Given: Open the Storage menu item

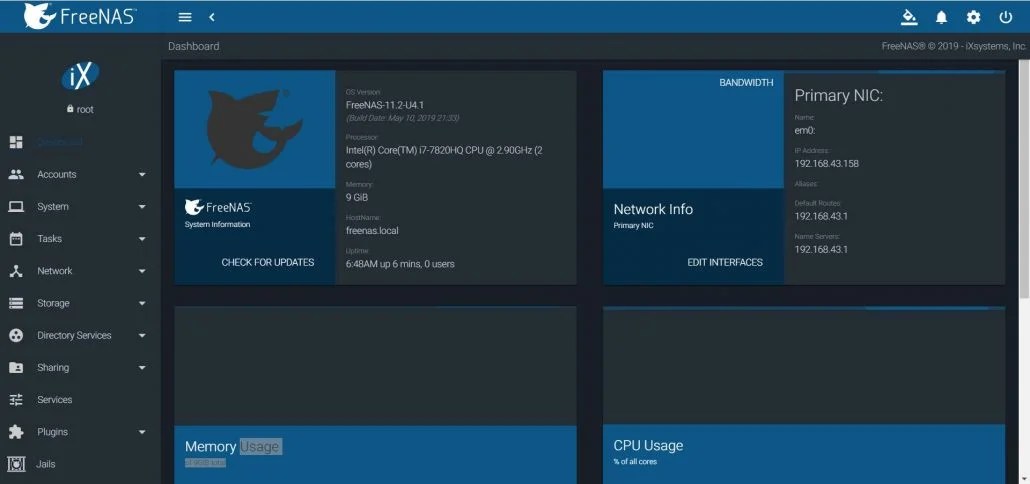Looking at the screenshot, I should click(x=80, y=303).
